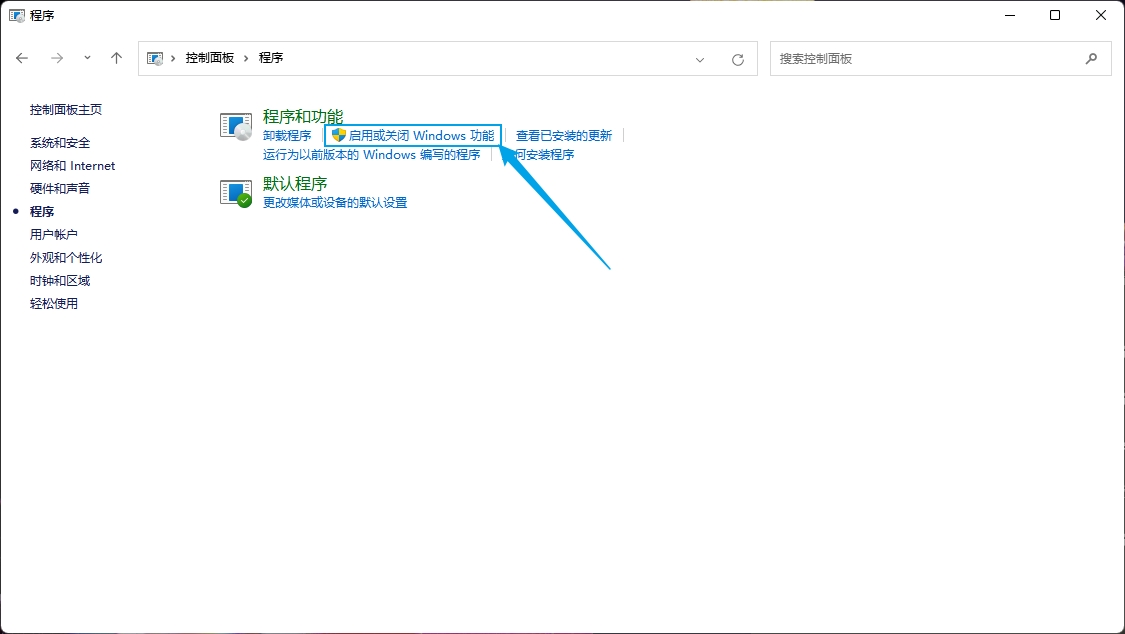Go up one level with the up arrow
The height and width of the screenshot is (634, 1125).
pyautogui.click(x=116, y=58)
